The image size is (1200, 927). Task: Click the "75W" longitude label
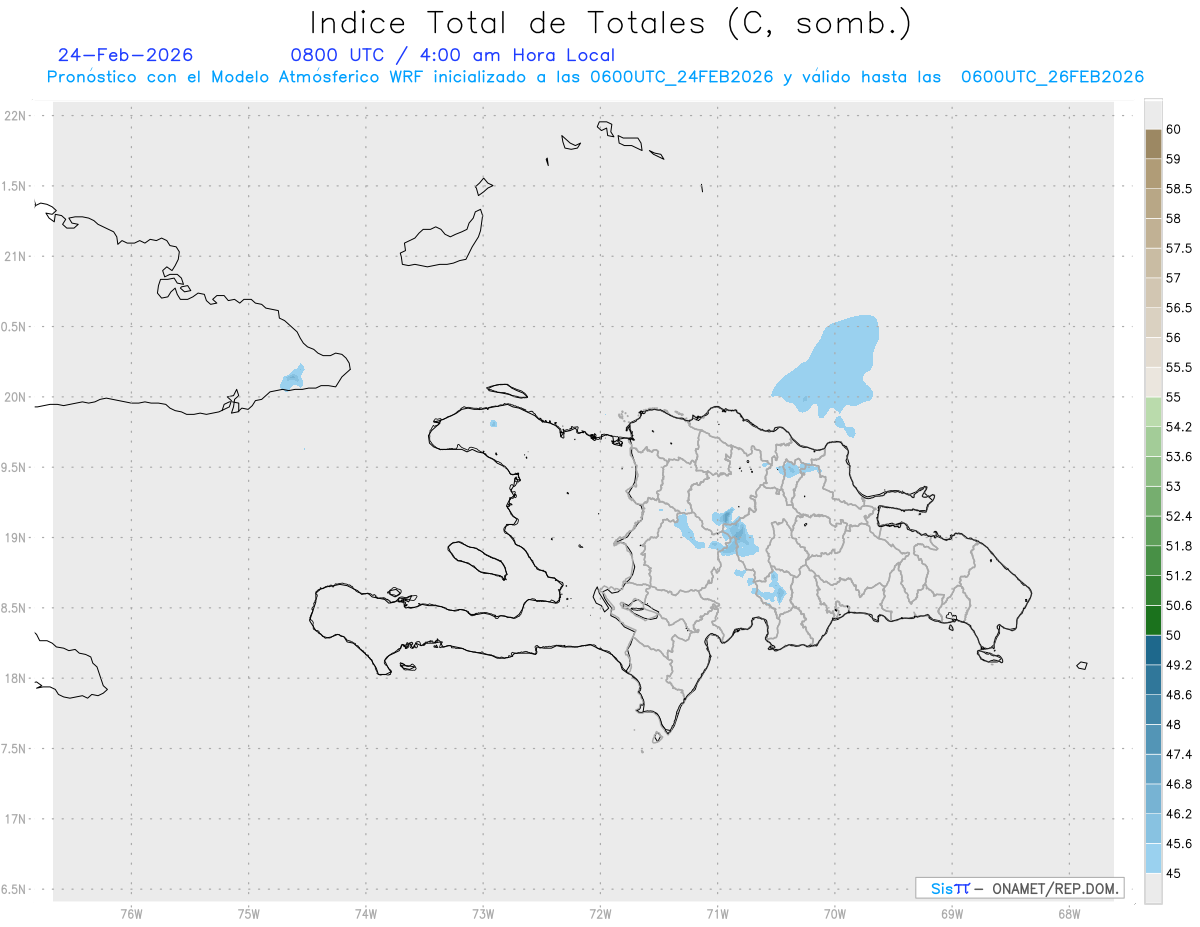[249, 913]
